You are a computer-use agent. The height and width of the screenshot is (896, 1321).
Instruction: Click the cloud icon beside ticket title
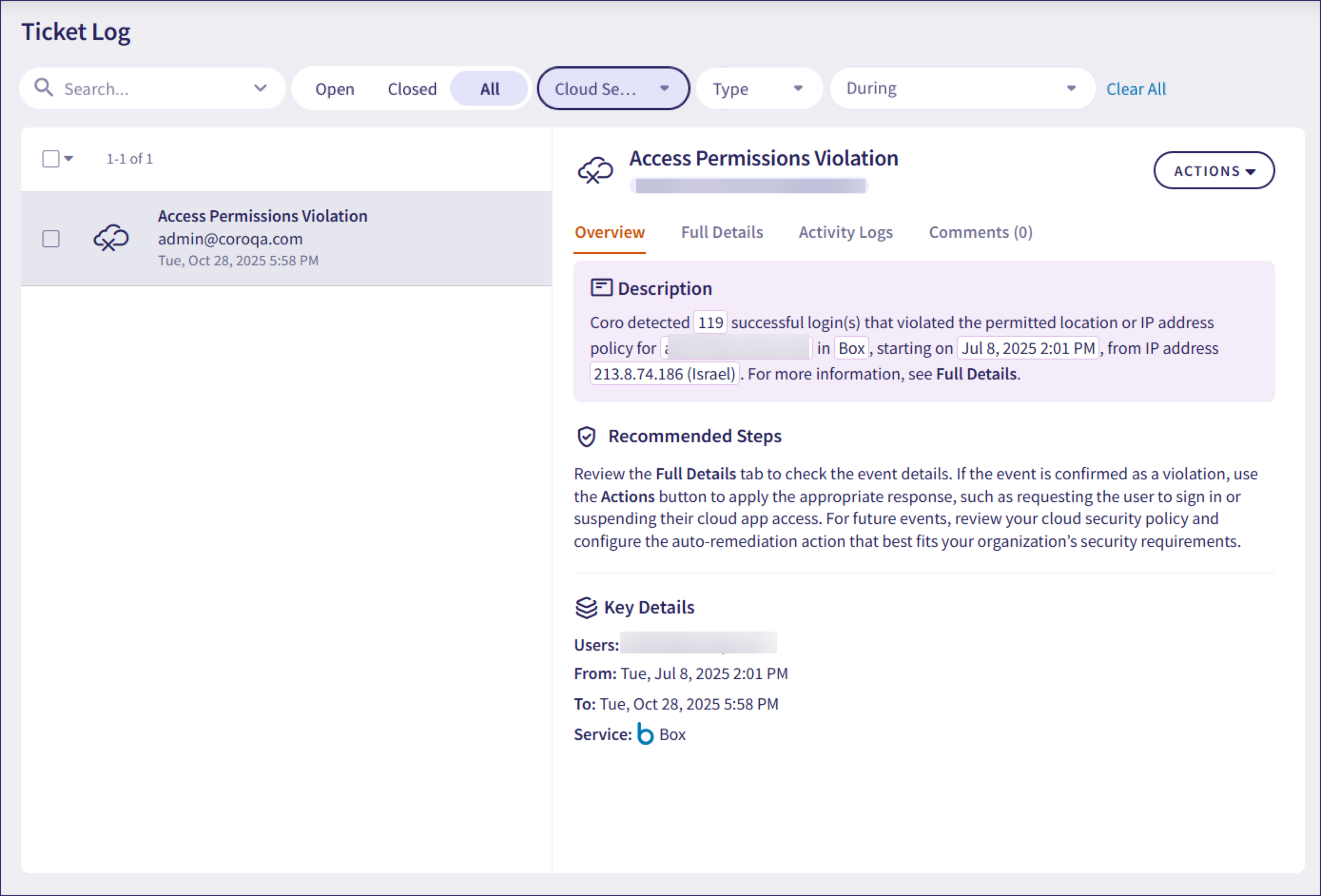click(595, 170)
